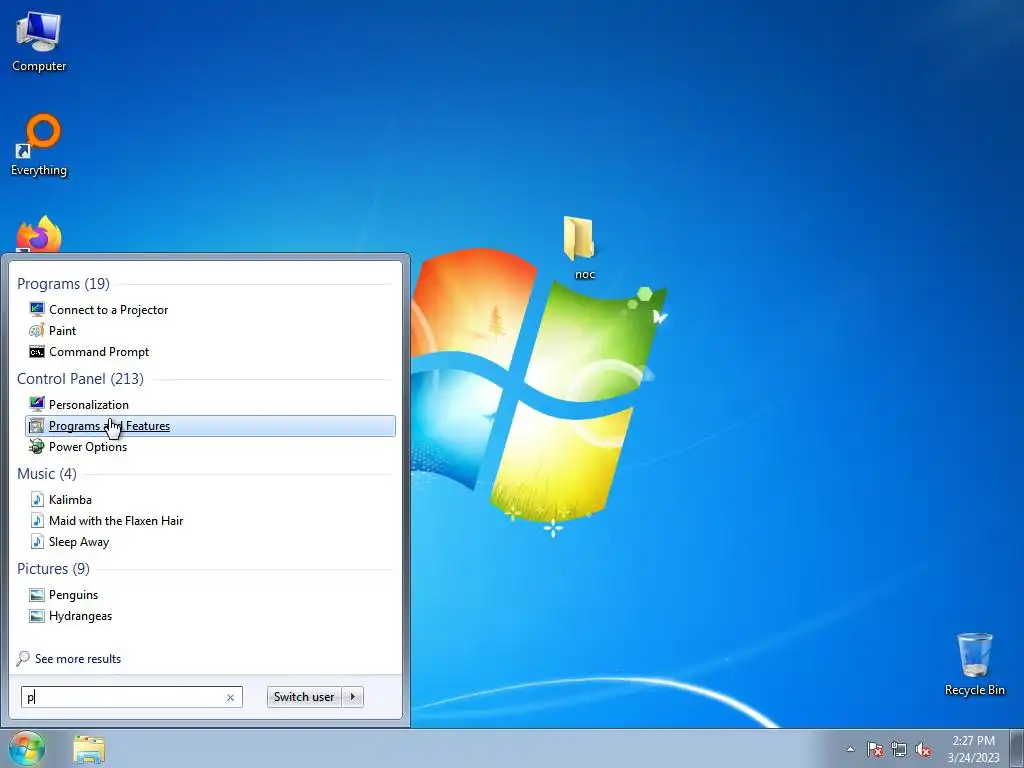Click the taskbar clock showing 2:27 PM
Image resolution: width=1024 pixels, height=768 pixels.
(x=973, y=749)
